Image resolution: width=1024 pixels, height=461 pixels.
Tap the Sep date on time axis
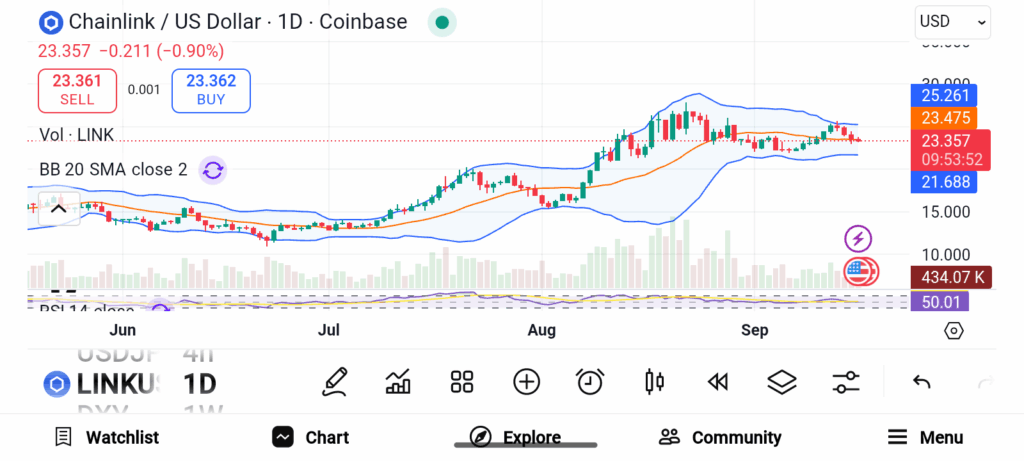(755, 330)
